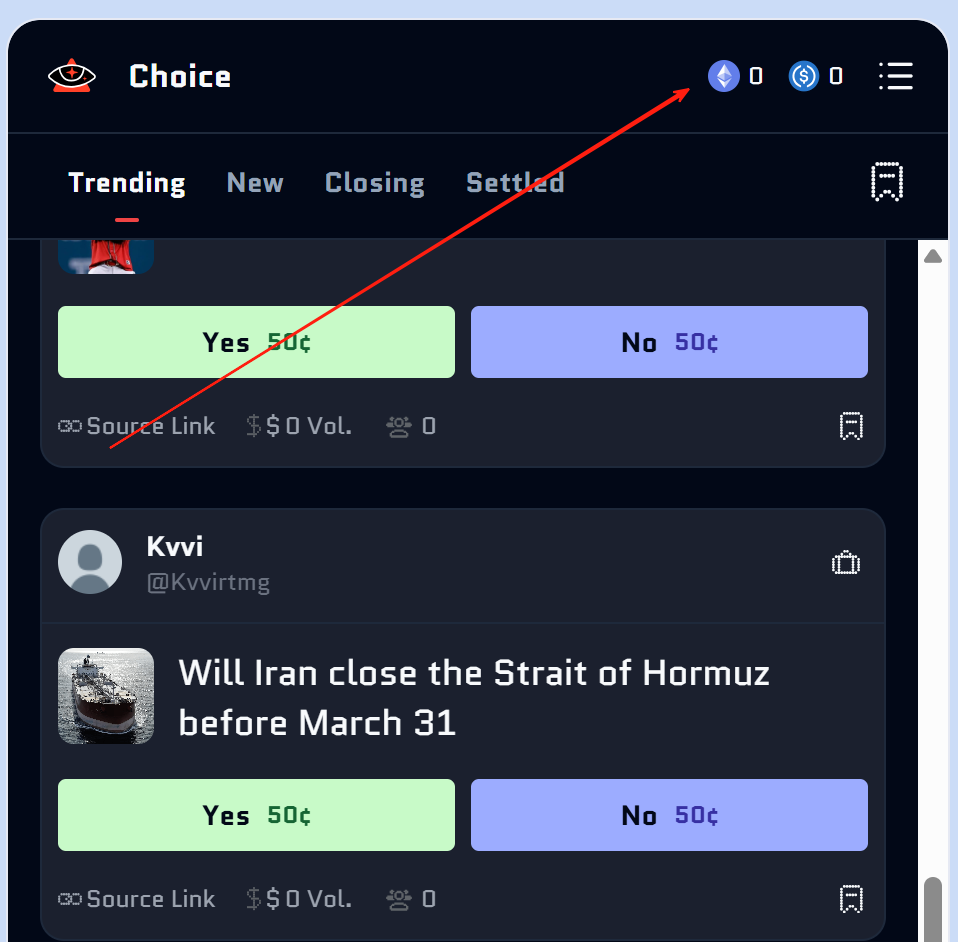The image size is (958, 942).
Task: Click the USDC coin balance icon
Action: pyautogui.click(x=804, y=76)
